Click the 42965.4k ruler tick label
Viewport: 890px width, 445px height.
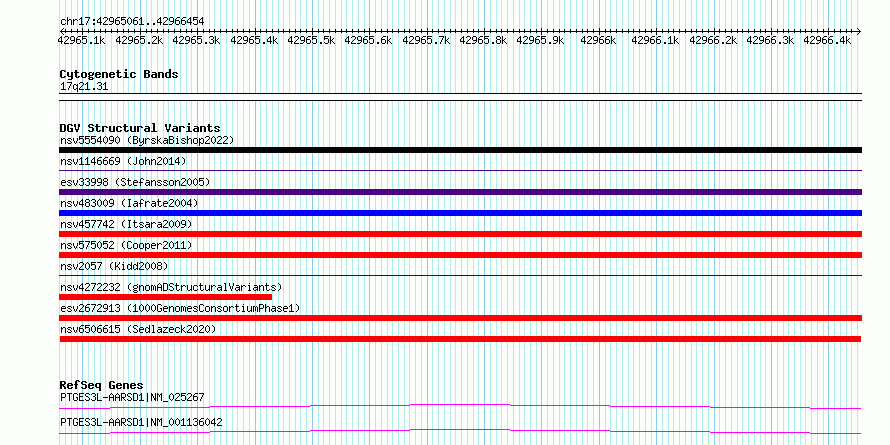tap(254, 40)
